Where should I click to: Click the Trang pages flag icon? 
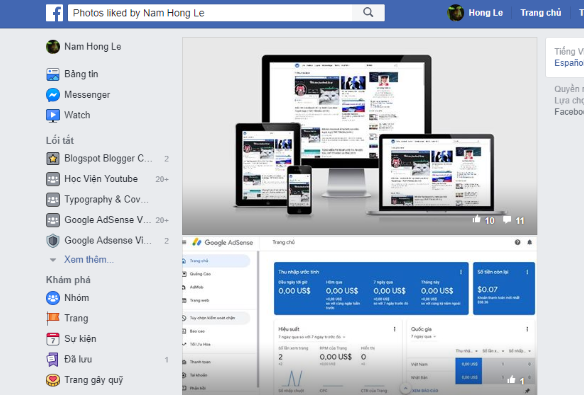pyautogui.click(x=53, y=318)
